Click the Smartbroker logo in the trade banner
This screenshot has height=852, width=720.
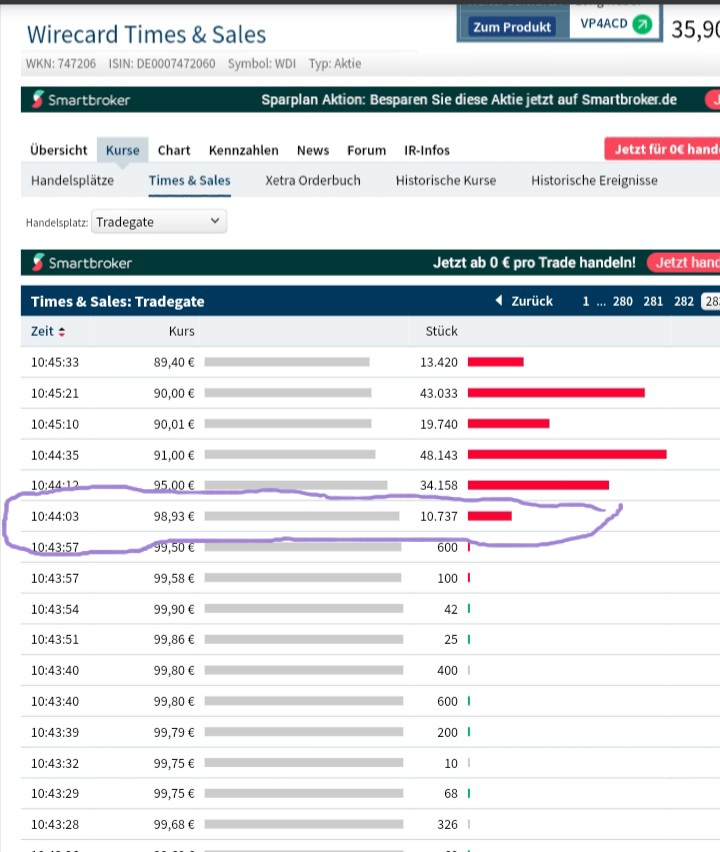[x=82, y=263]
